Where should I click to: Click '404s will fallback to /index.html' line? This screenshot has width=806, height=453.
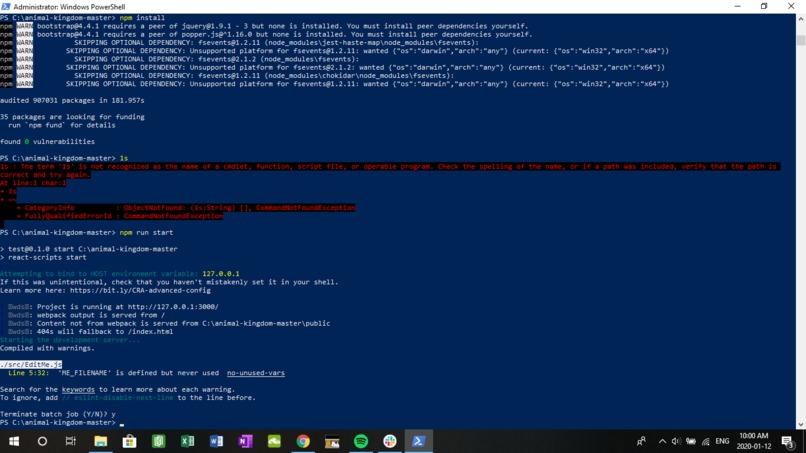105,332
